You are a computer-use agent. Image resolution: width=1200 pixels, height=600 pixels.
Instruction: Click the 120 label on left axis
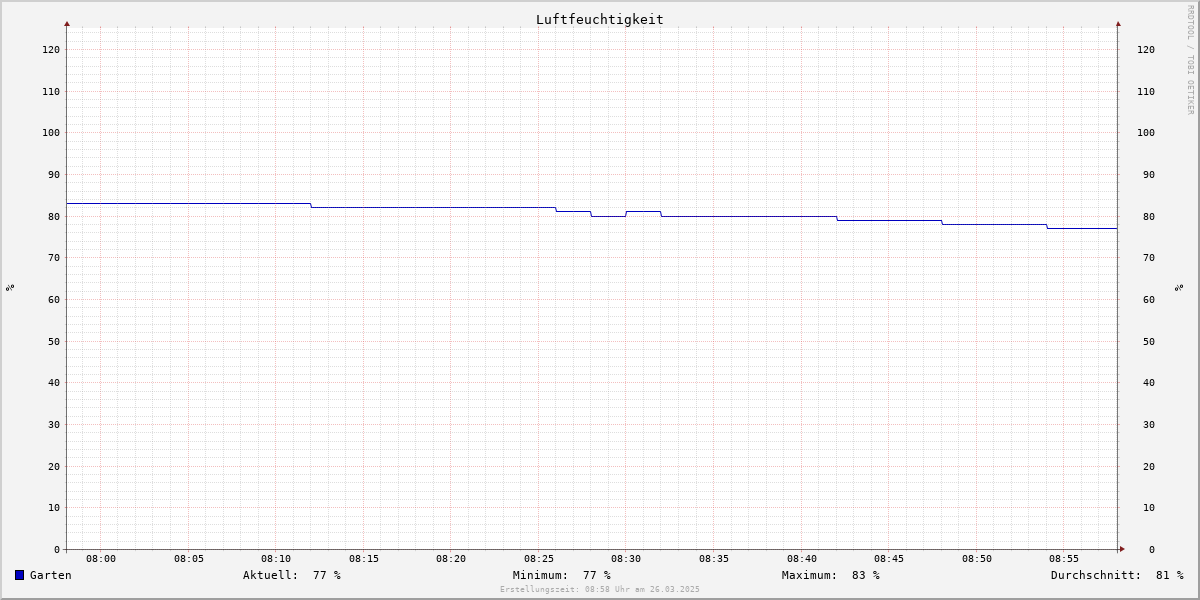coord(51,49)
